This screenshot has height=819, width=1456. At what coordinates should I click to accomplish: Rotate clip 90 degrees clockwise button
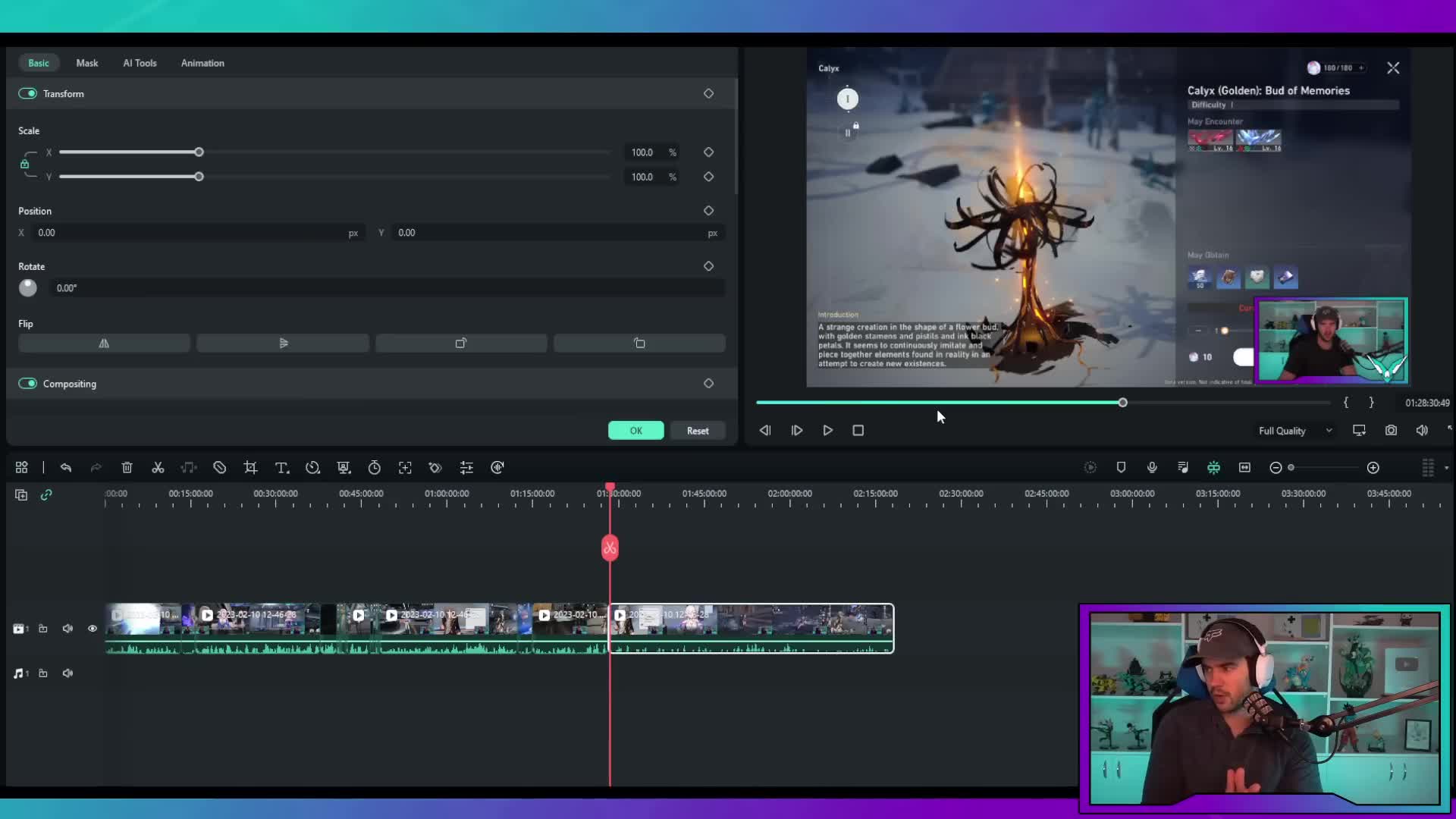(461, 344)
